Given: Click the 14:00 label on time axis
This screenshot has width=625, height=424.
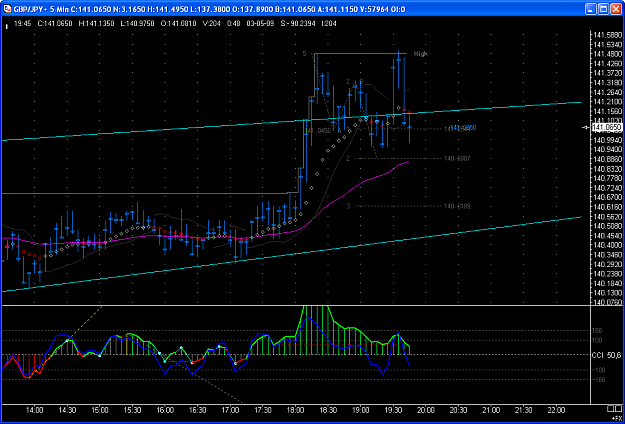Looking at the screenshot, I should (35, 410).
